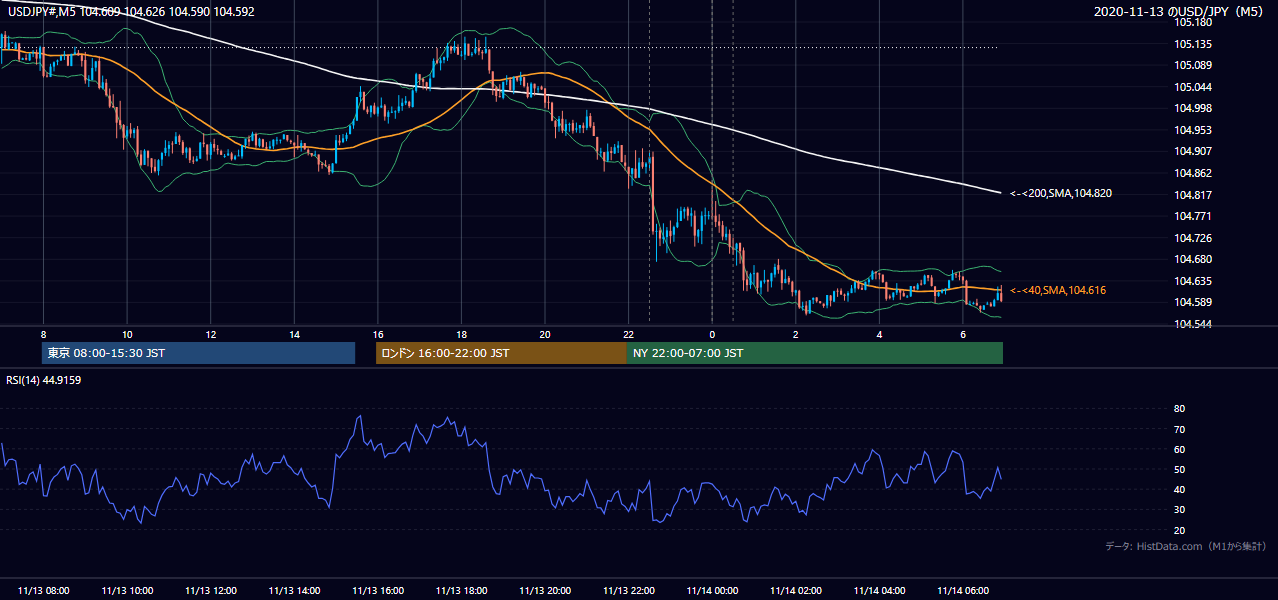The image size is (1278, 600).
Task: Click price axis value 104.726
Action: point(1193,238)
